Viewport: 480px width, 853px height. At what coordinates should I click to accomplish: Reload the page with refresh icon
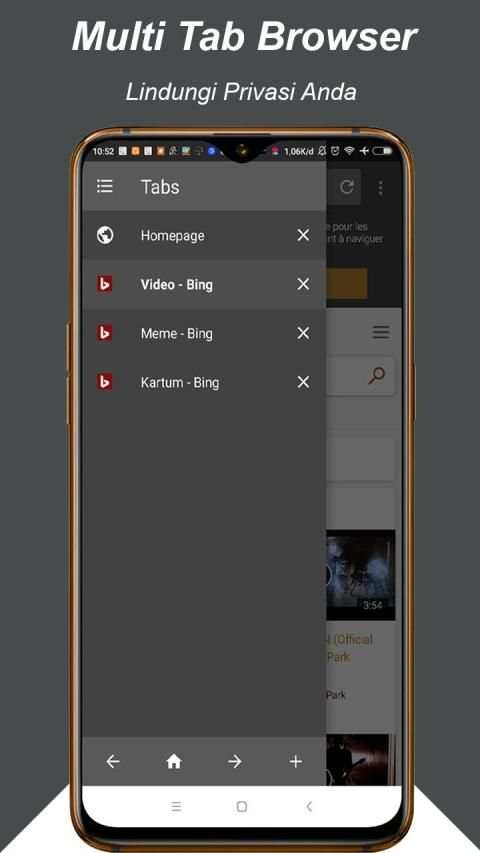coord(347,187)
